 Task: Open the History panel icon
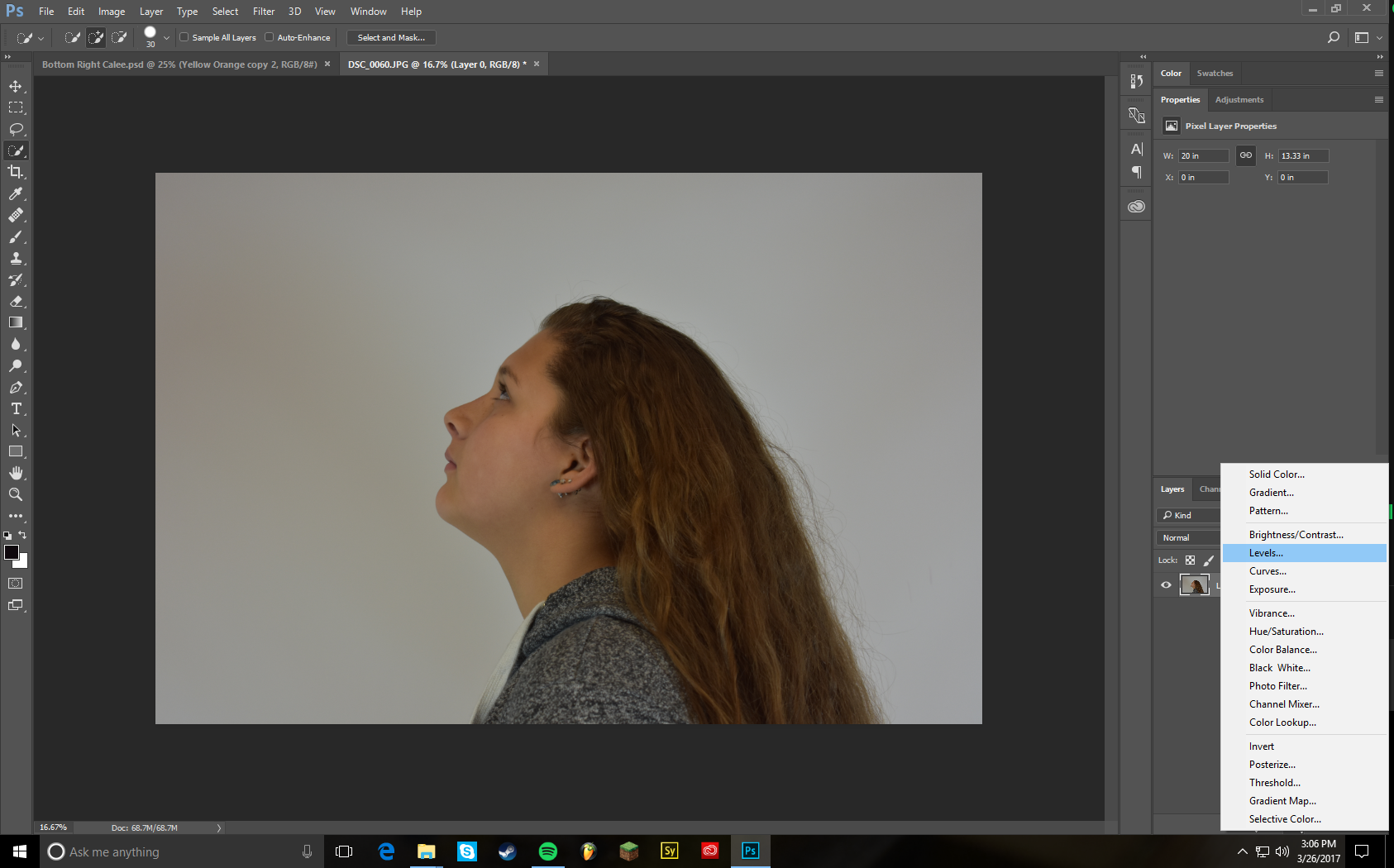point(1136,81)
